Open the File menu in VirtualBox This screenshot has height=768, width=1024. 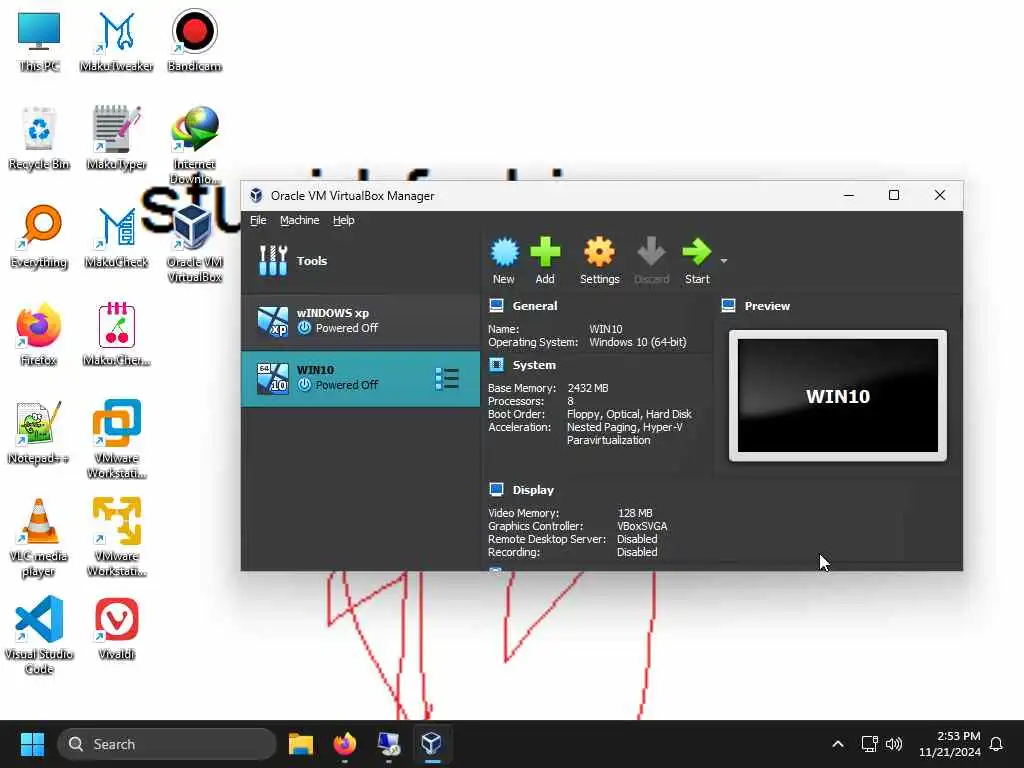click(x=258, y=220)
